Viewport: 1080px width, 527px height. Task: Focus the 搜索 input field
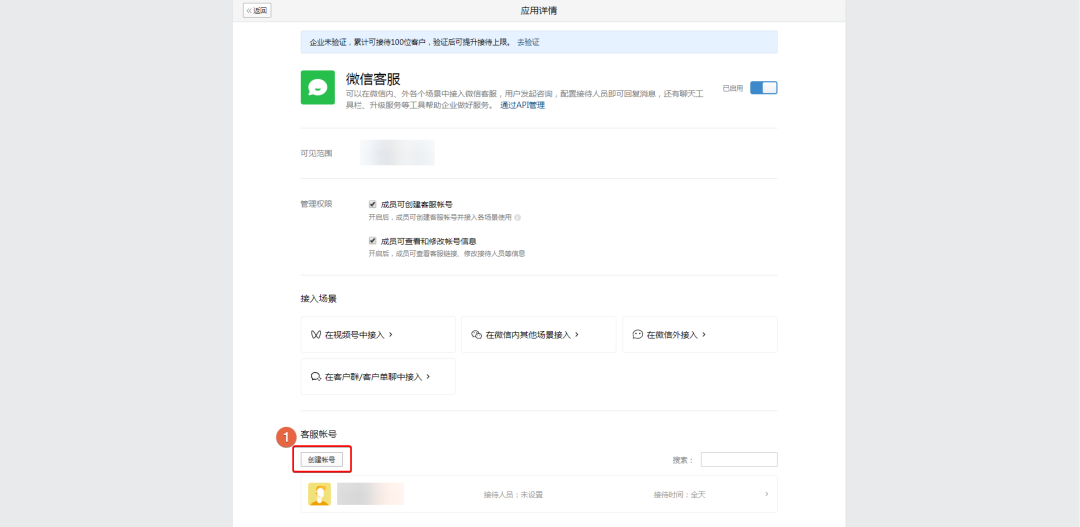click(x=739, y=459)
